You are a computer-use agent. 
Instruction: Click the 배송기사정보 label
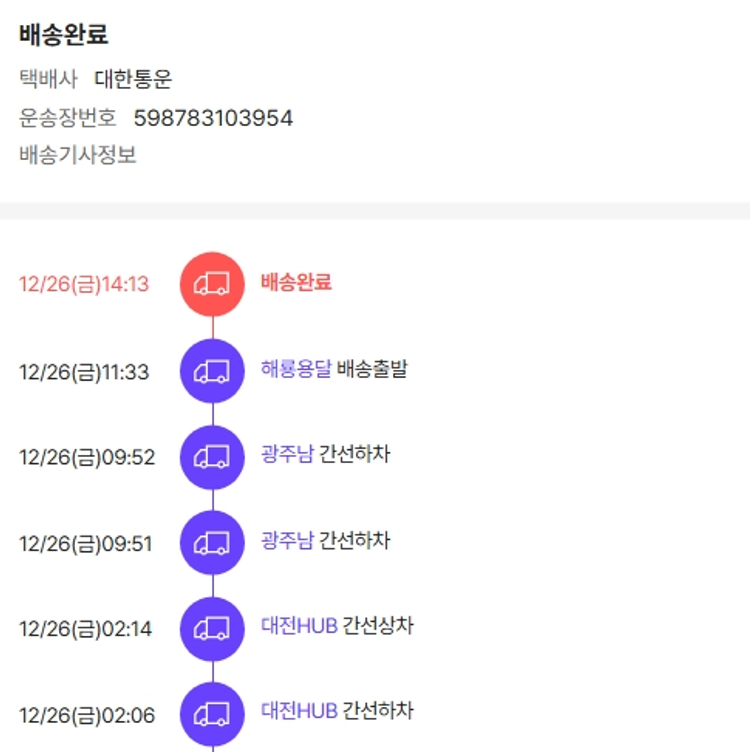[x=77, y=155]
